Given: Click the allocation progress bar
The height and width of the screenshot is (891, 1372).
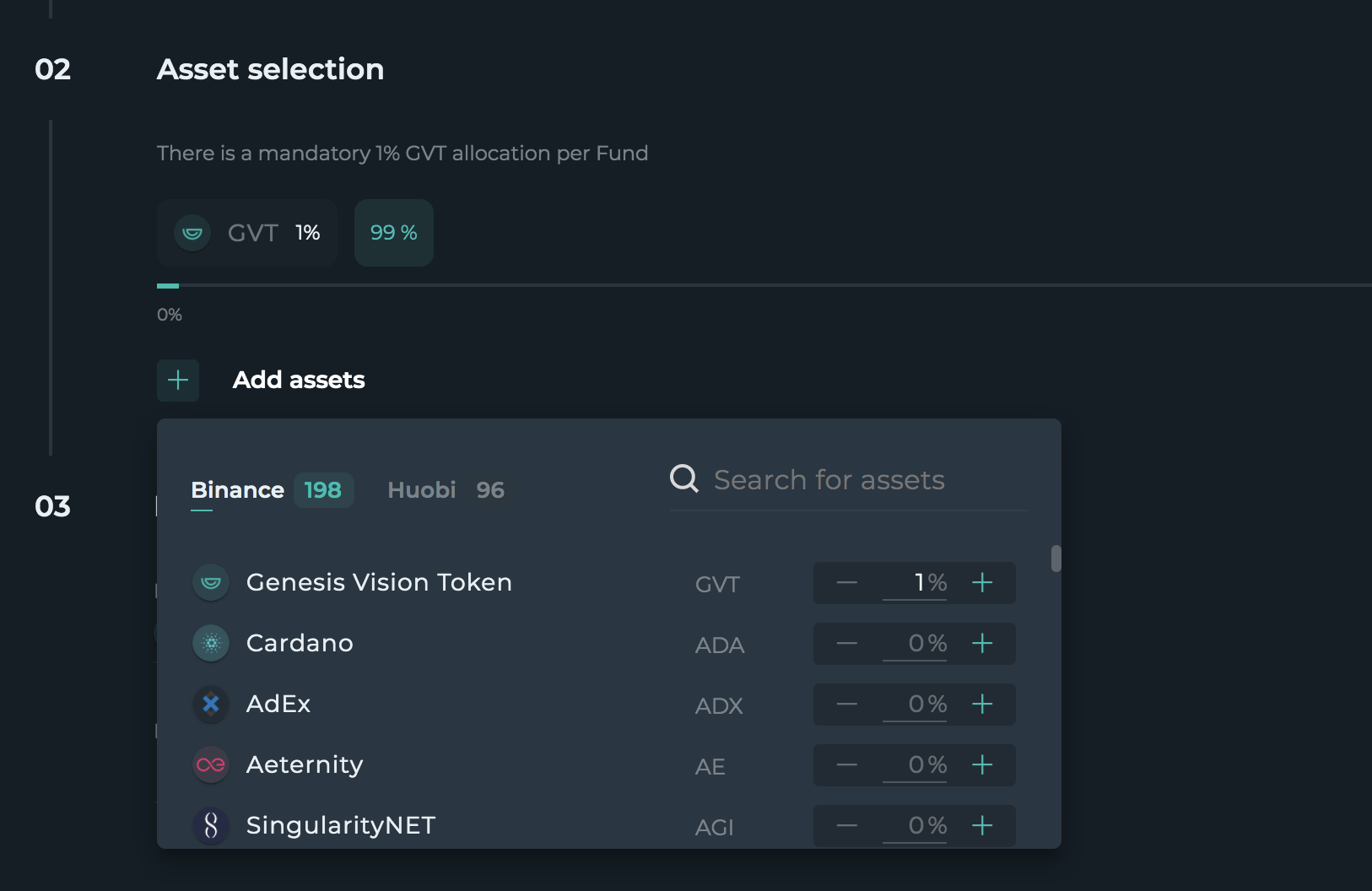Looking at the screenshot, I should [759, 286].
